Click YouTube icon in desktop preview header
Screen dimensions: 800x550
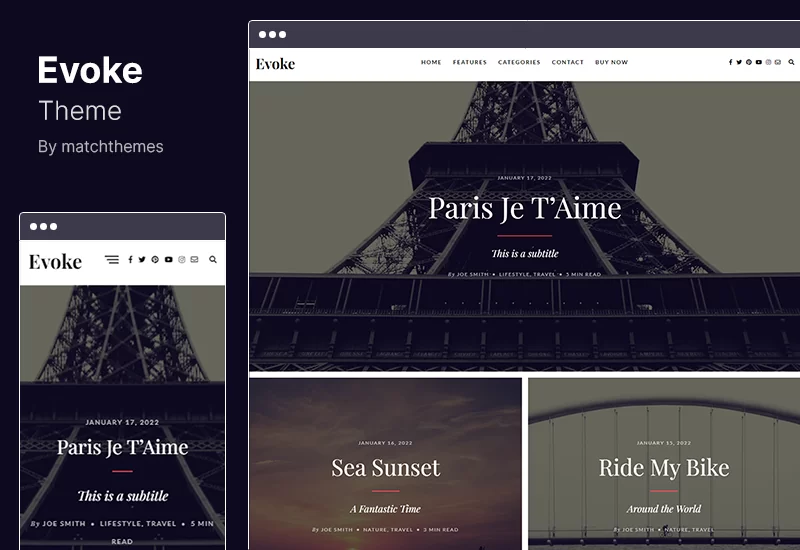759,62
